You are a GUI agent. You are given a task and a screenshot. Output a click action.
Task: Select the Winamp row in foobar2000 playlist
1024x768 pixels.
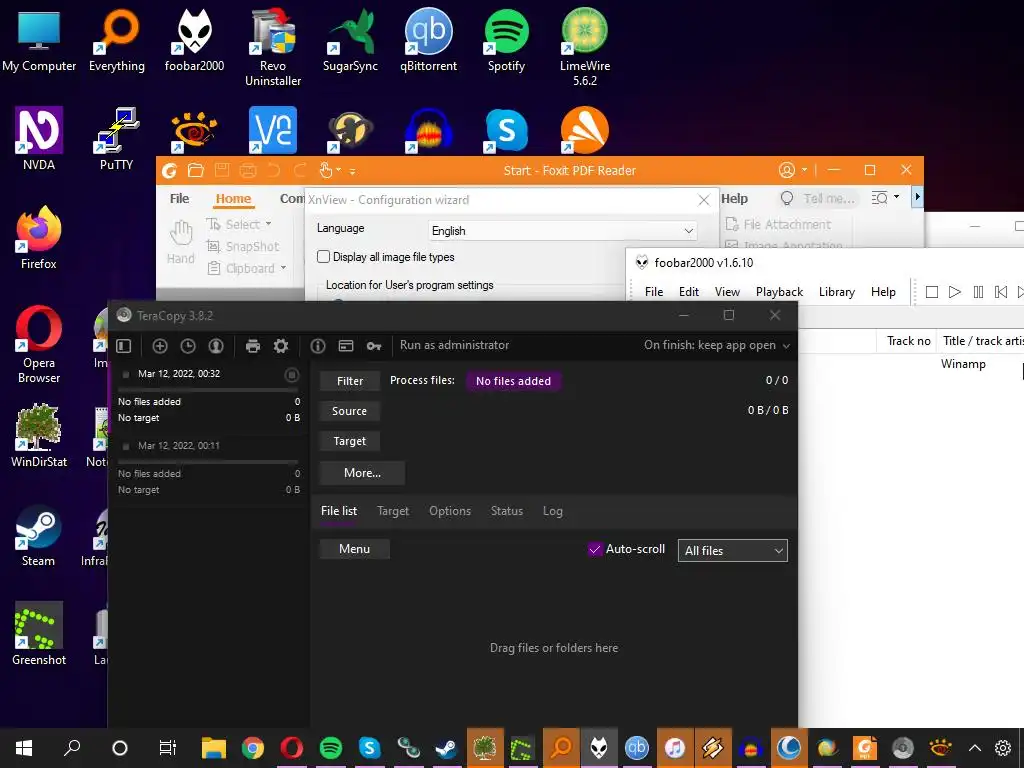[912, 364]
